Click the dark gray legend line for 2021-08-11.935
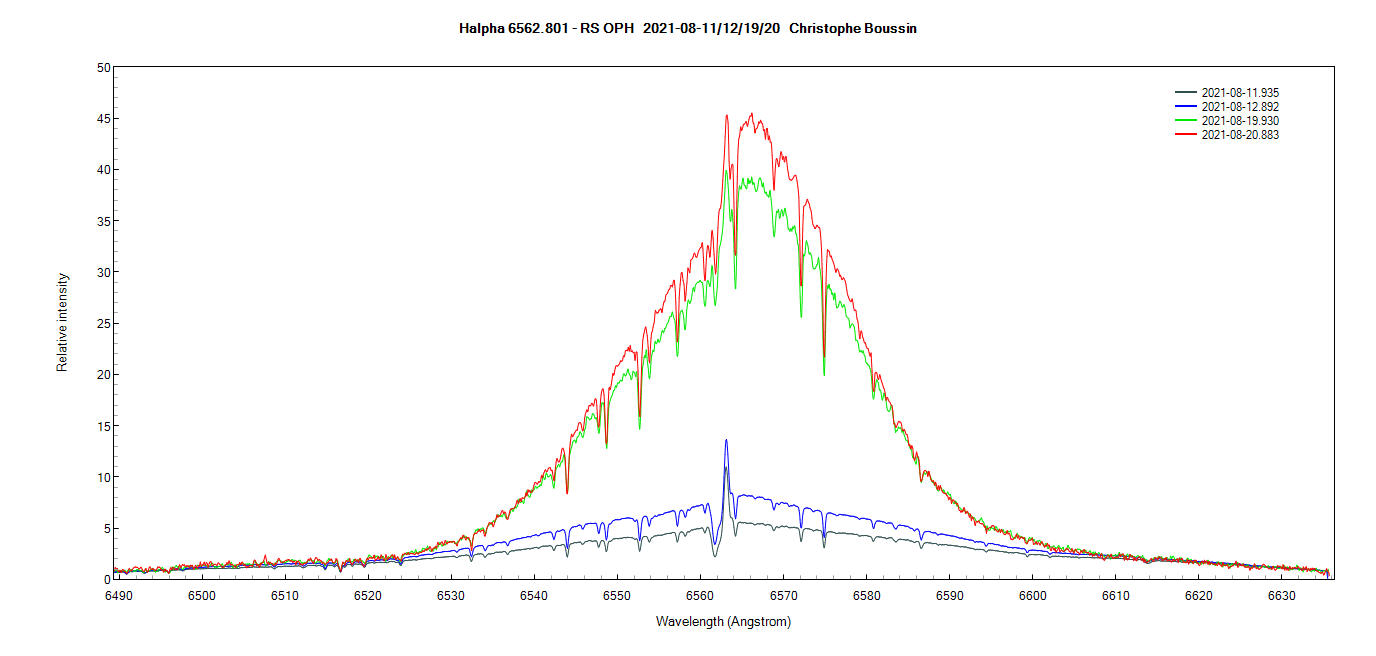The width and height of the screenshot is (1376, 656). tap(1186, 93)
